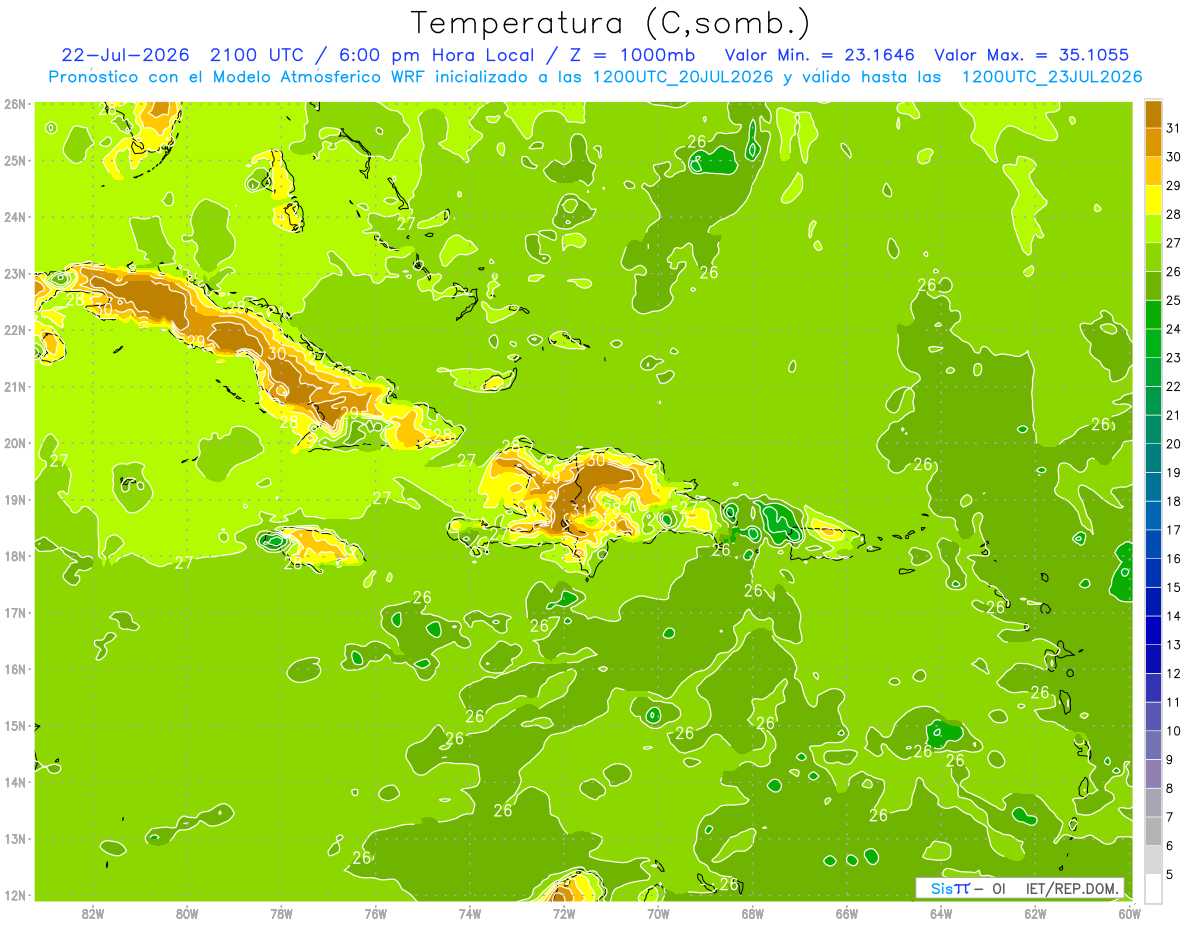Click the "82W" longitude axis label
The image size is (1200, 927).
(x=93, y=912)
